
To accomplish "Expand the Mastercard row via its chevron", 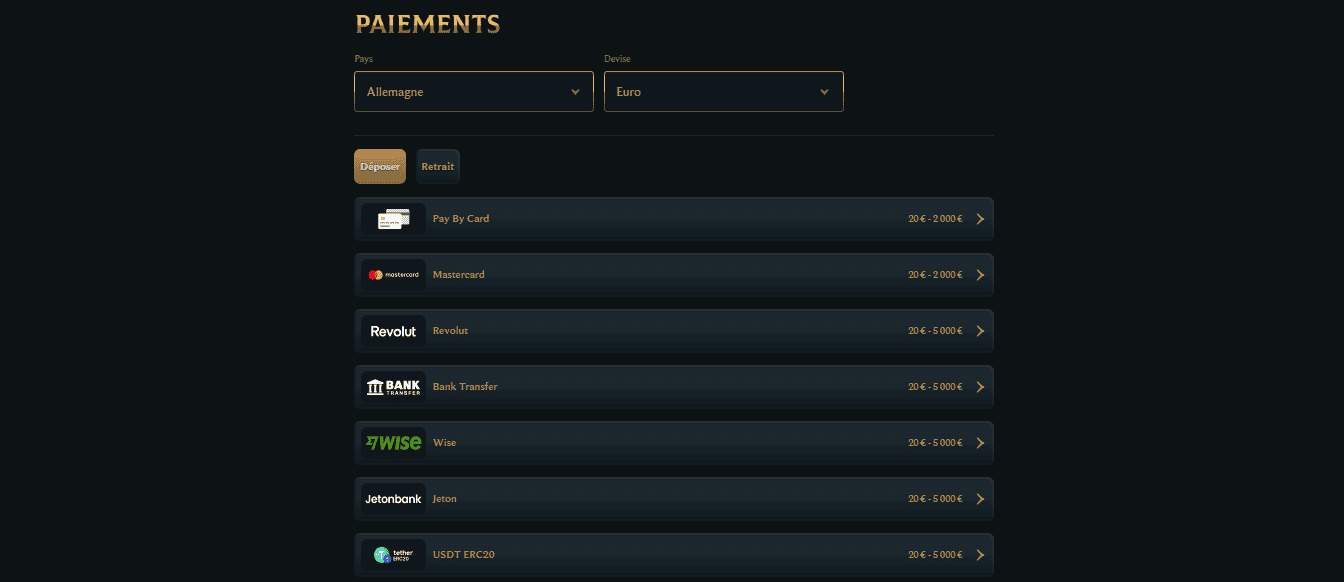I will (x=979, y=274).
